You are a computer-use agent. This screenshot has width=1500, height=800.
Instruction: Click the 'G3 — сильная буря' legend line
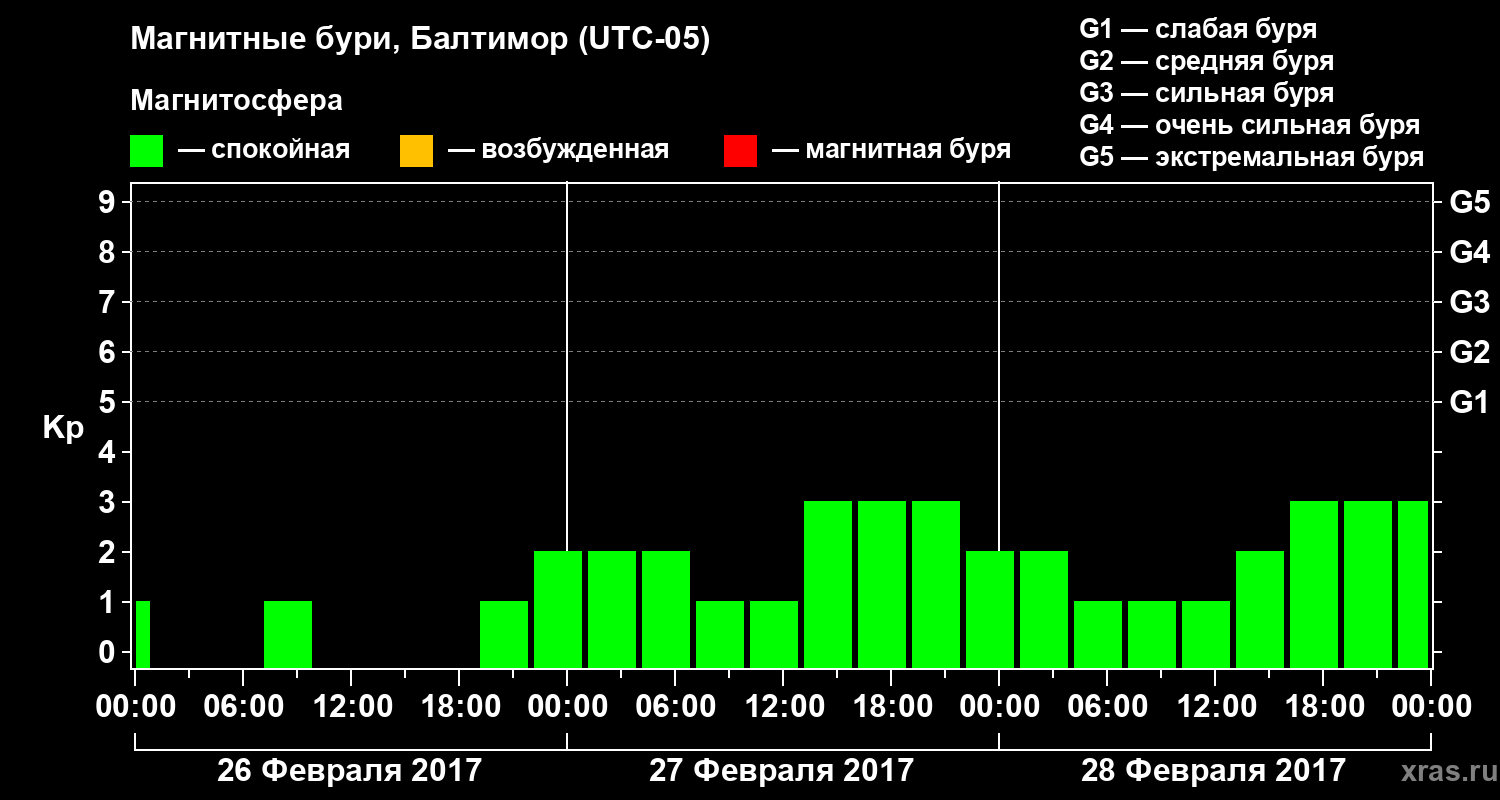point(1206,93)
